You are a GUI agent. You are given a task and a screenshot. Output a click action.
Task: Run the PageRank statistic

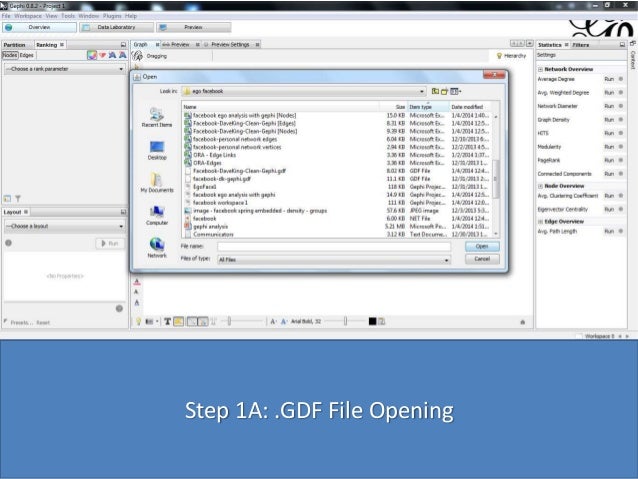point(609,160)
